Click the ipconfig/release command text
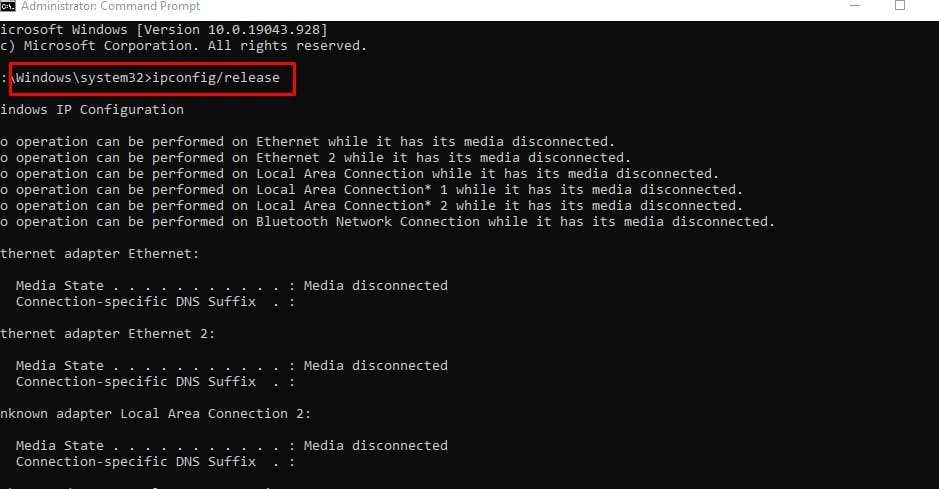Screen dimensions: 939x489 click(223, 78)
